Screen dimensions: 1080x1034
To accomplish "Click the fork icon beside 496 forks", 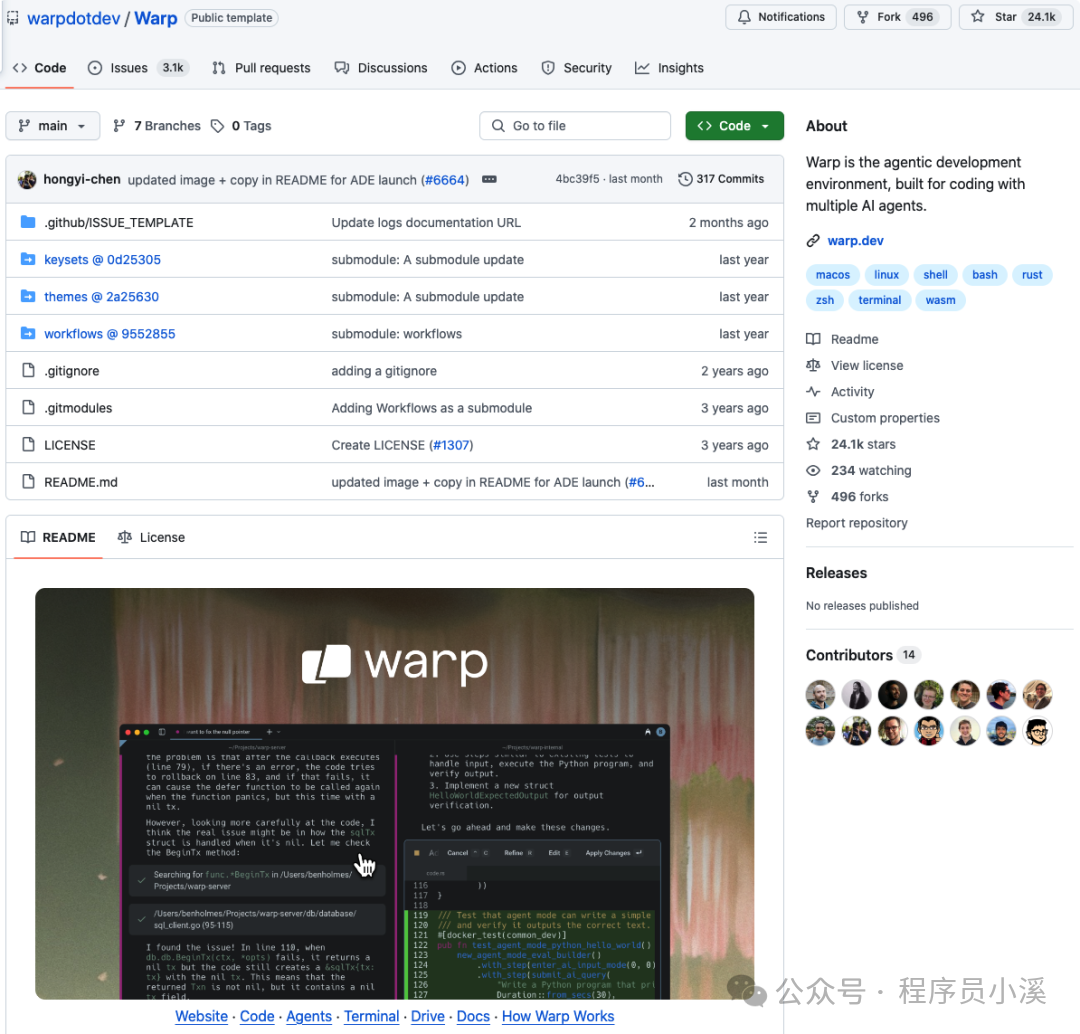I will 814,496.
